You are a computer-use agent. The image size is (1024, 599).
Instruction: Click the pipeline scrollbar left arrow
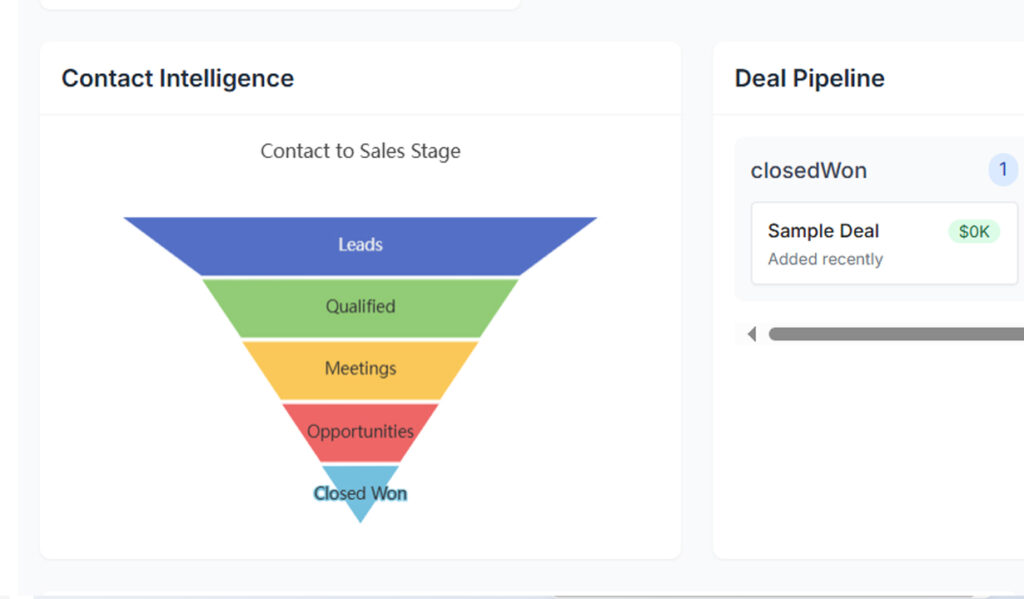tap(752, 334)
